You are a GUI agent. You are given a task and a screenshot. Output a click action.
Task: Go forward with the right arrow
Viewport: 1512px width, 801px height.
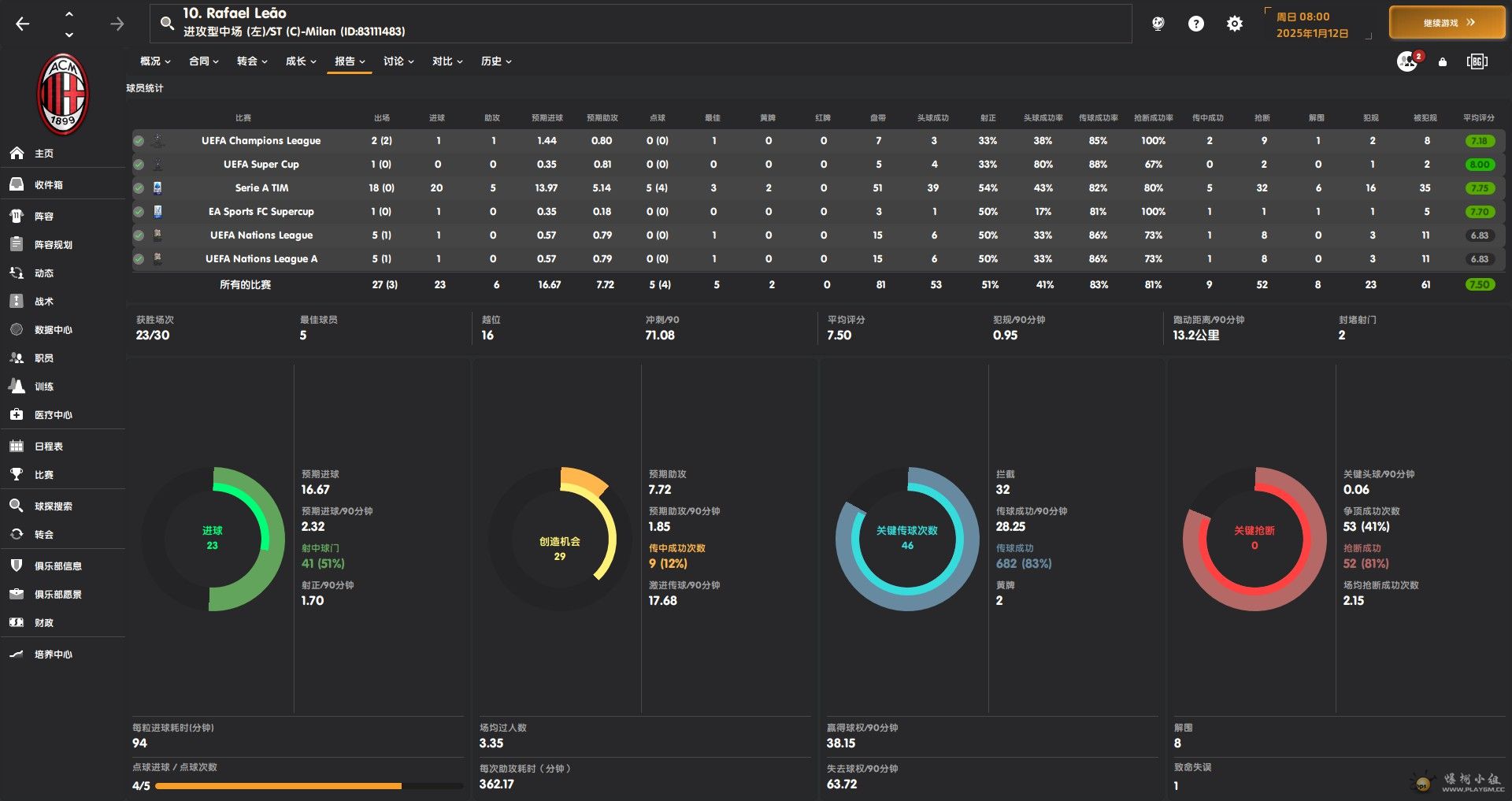tap(117, 24)
